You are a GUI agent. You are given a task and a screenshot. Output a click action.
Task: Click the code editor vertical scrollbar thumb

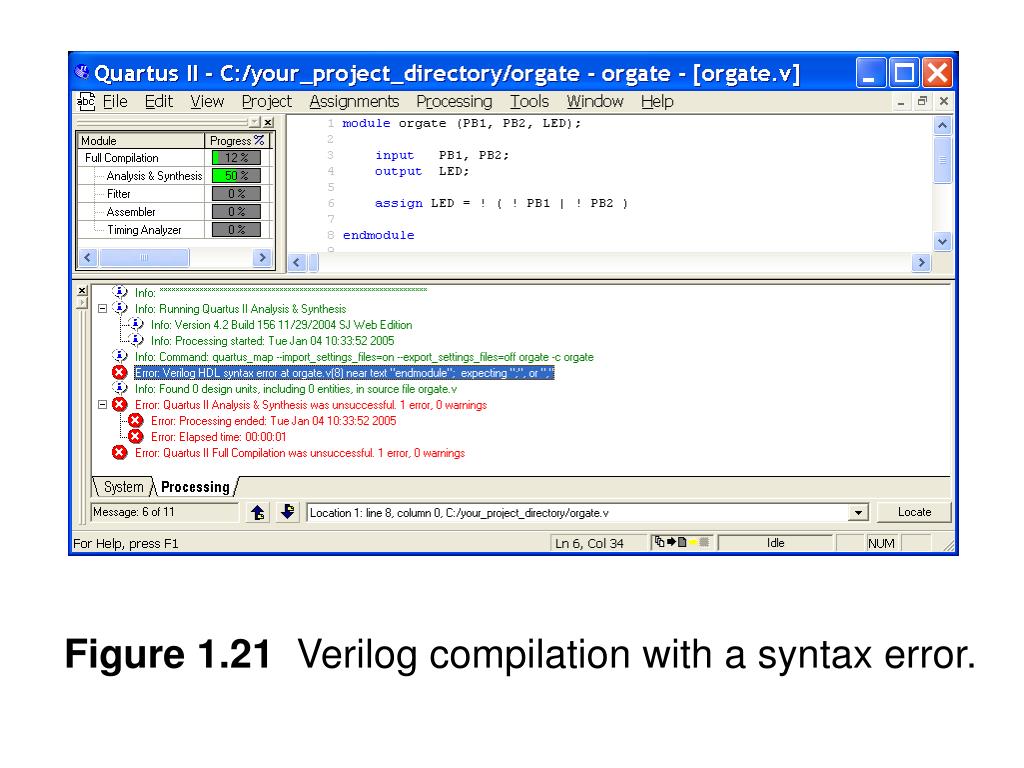(942, 159)
